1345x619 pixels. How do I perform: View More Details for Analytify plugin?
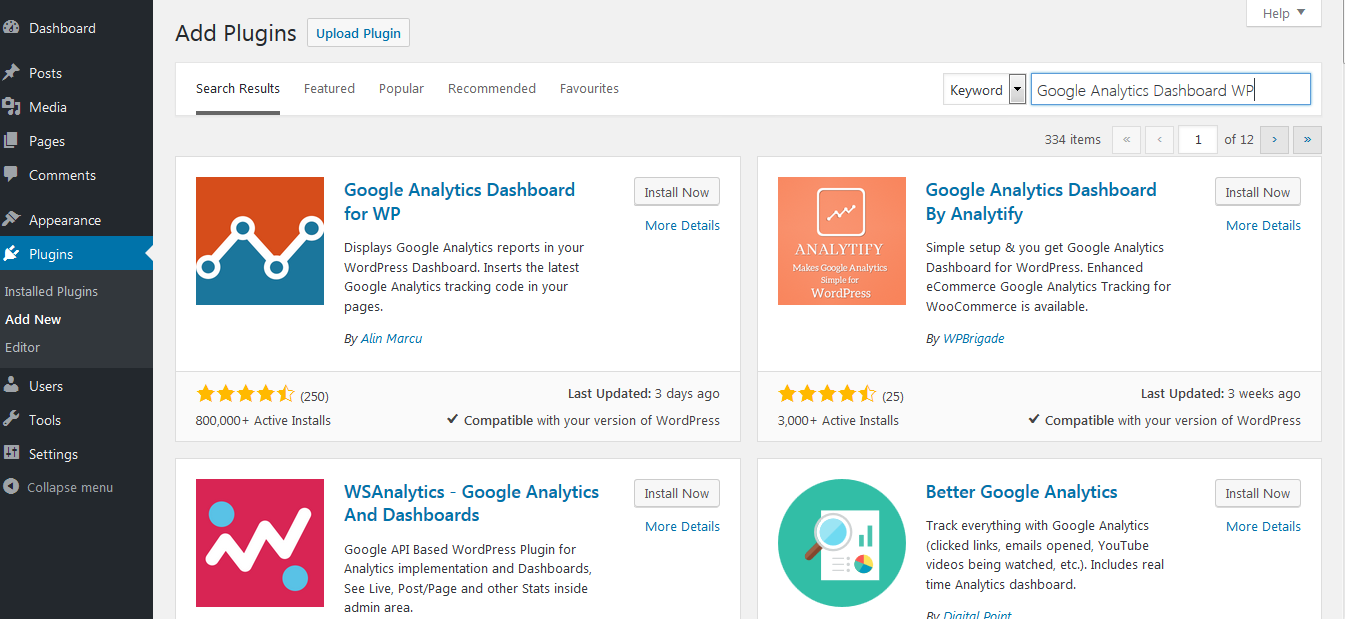1263,225
